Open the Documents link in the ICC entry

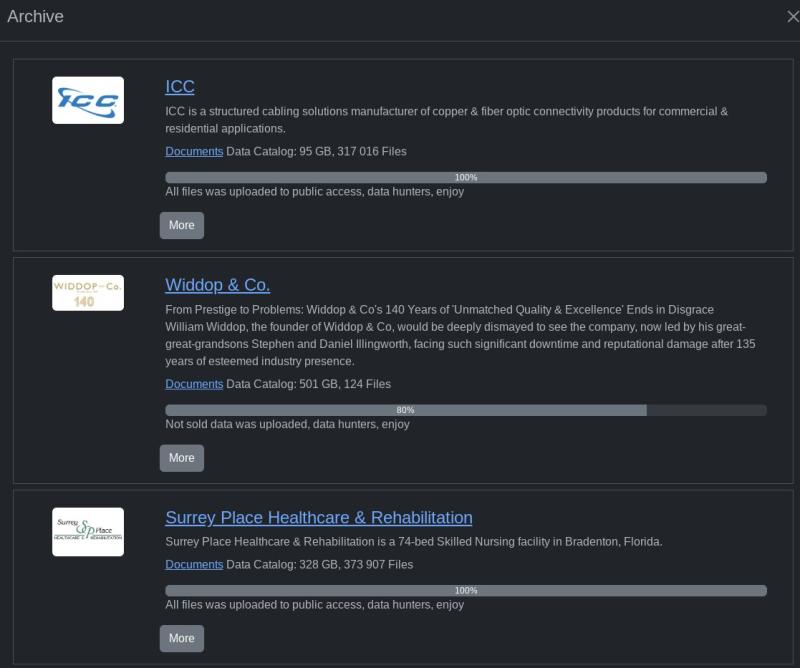(x=194, y=152)
